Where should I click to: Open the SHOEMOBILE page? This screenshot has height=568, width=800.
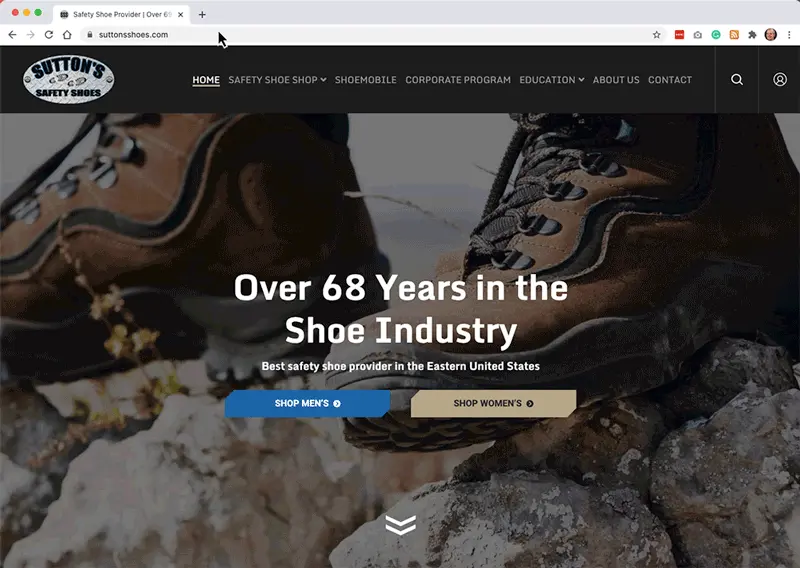click(365, 80)
